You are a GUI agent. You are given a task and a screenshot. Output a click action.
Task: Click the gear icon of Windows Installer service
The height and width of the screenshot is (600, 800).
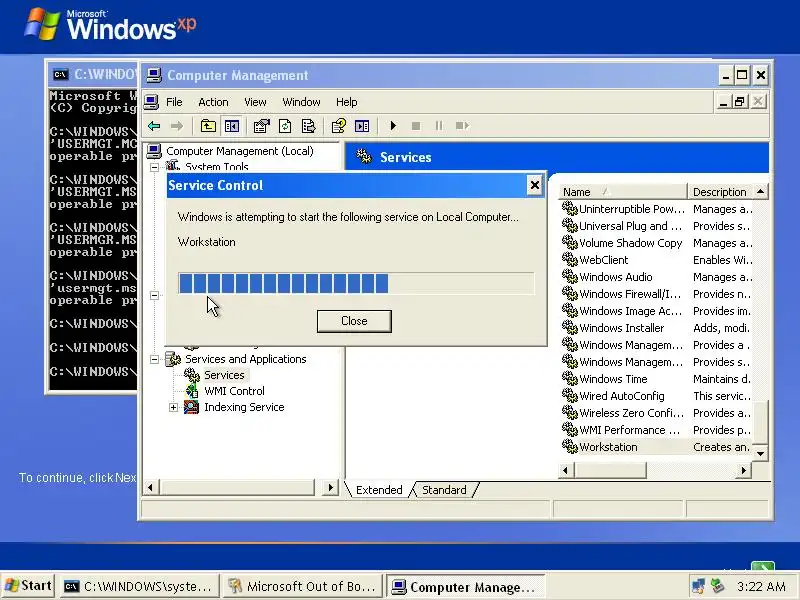coord(569,328)
